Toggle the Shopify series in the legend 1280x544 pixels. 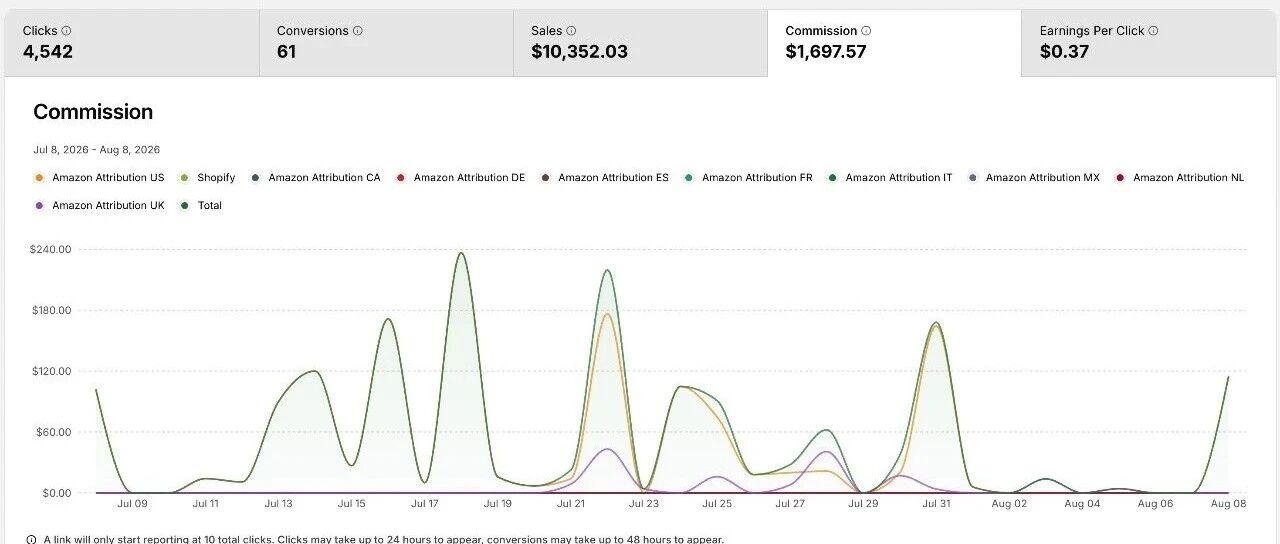click(x=207, y=178)
